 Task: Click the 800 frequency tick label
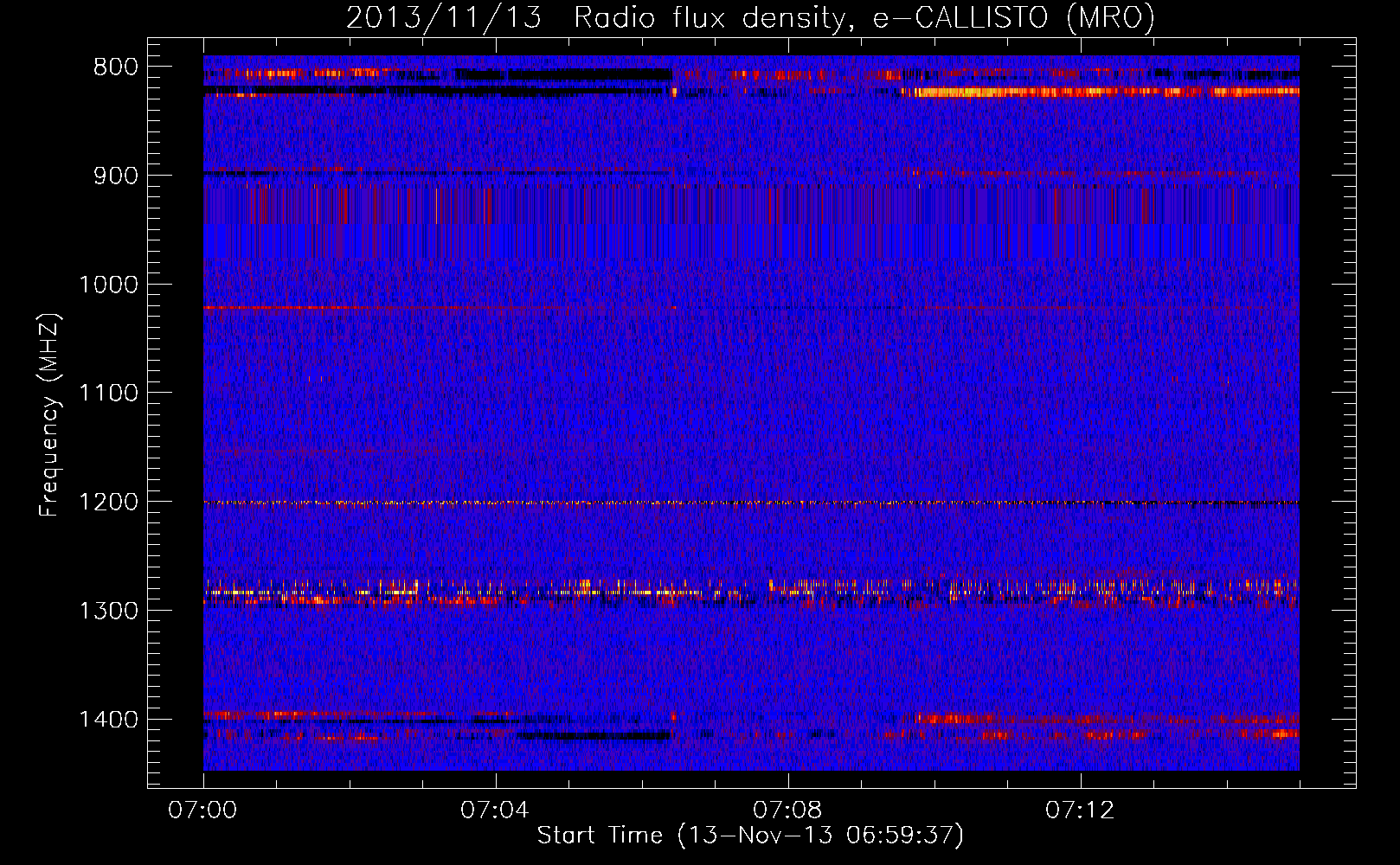[x=116, y=67]
